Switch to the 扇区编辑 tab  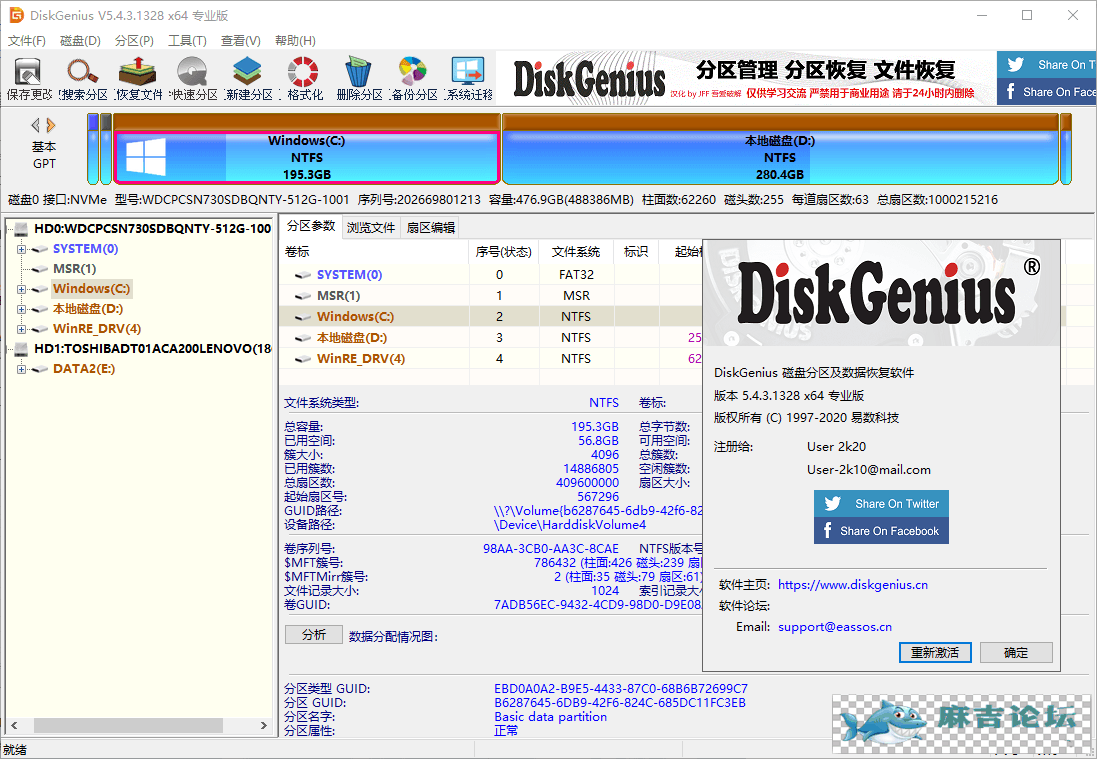[431, 227]
